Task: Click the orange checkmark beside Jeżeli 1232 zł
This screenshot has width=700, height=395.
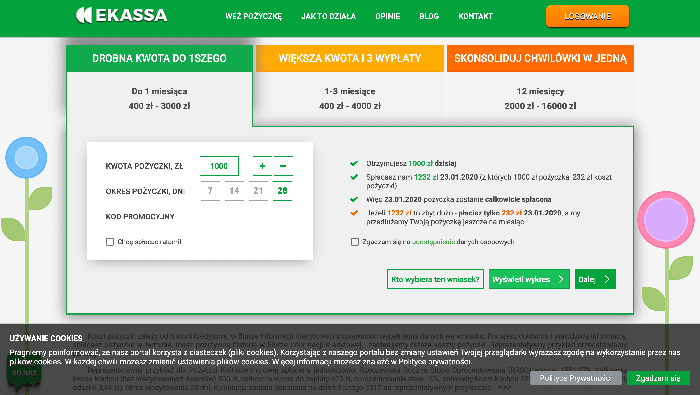Action: (354, 213)
